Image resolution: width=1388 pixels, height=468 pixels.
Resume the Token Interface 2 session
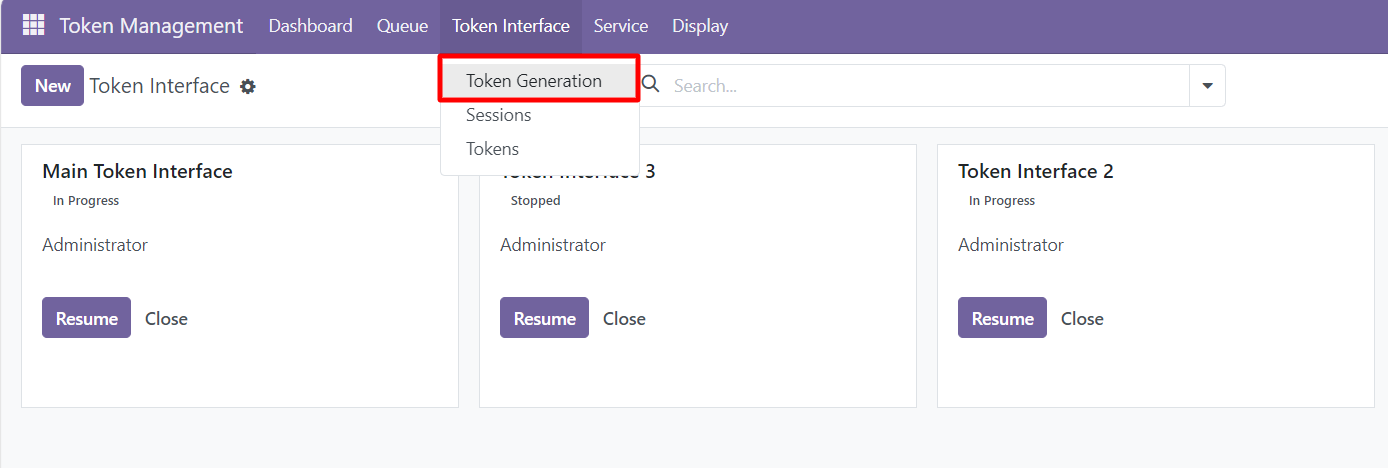pyautogui.click(x=1002, y=318)
